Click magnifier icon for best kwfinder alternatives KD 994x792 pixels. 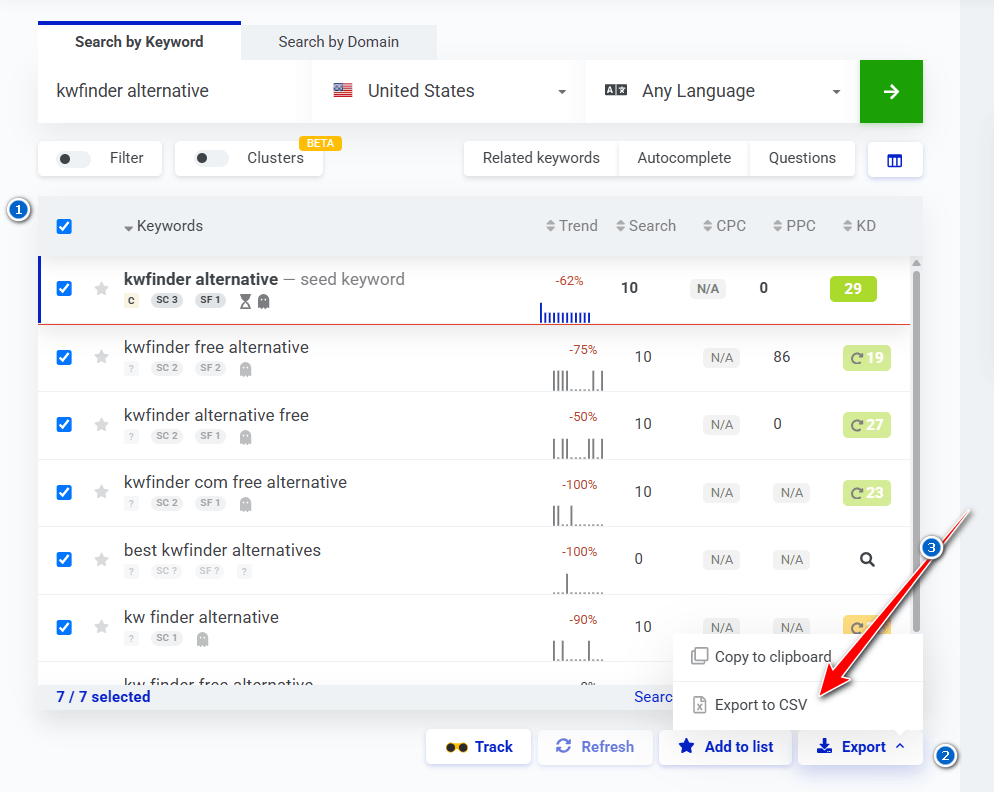pyautogui.click(x=867, y=559)
